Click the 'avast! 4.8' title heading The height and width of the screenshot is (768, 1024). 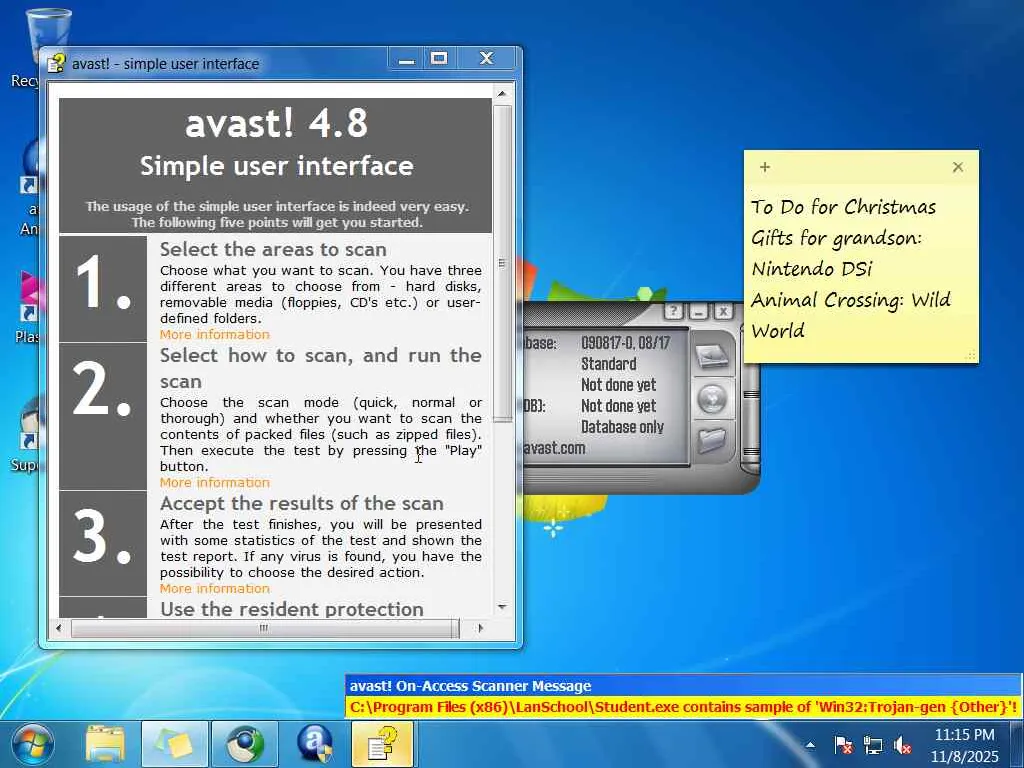click(x=277, y=123)
